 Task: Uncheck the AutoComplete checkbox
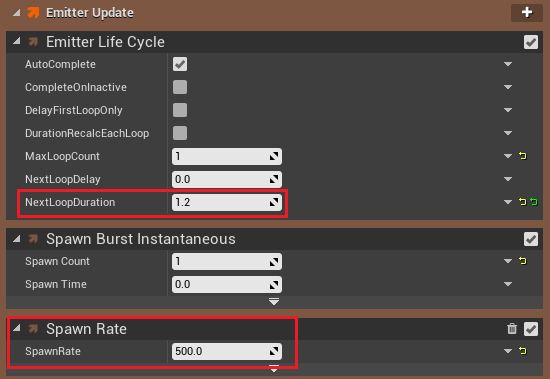(x=180, y=64)
